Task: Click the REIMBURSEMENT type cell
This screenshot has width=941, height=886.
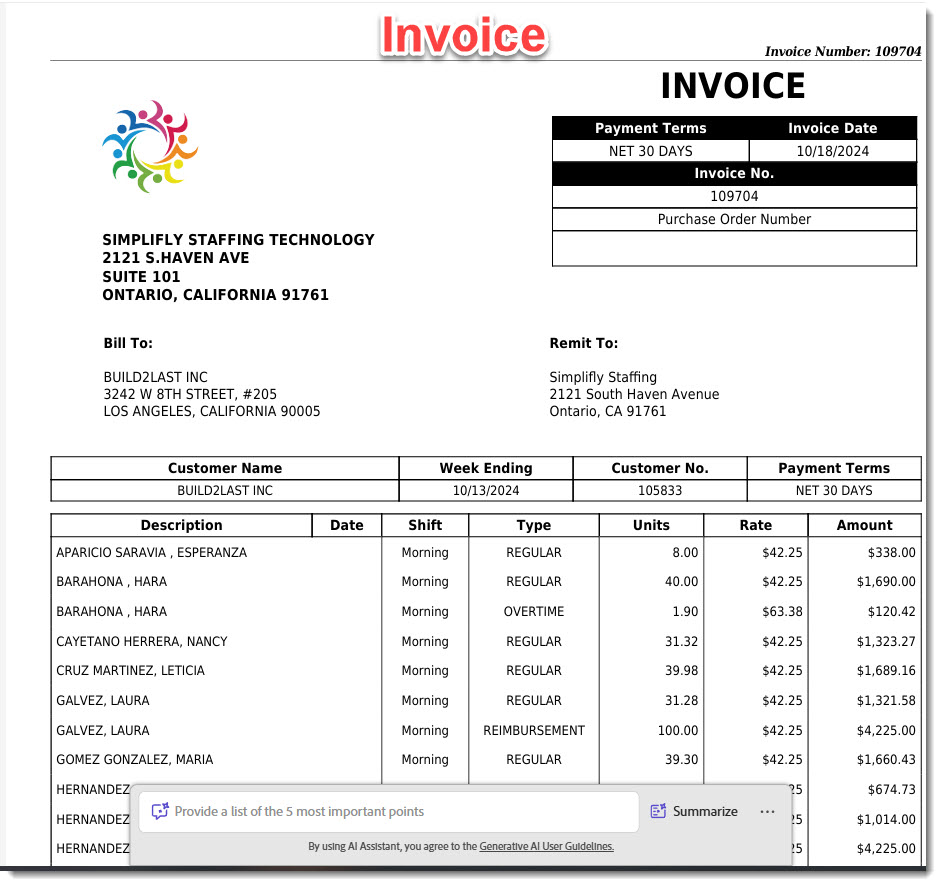Action: point(533,730)
